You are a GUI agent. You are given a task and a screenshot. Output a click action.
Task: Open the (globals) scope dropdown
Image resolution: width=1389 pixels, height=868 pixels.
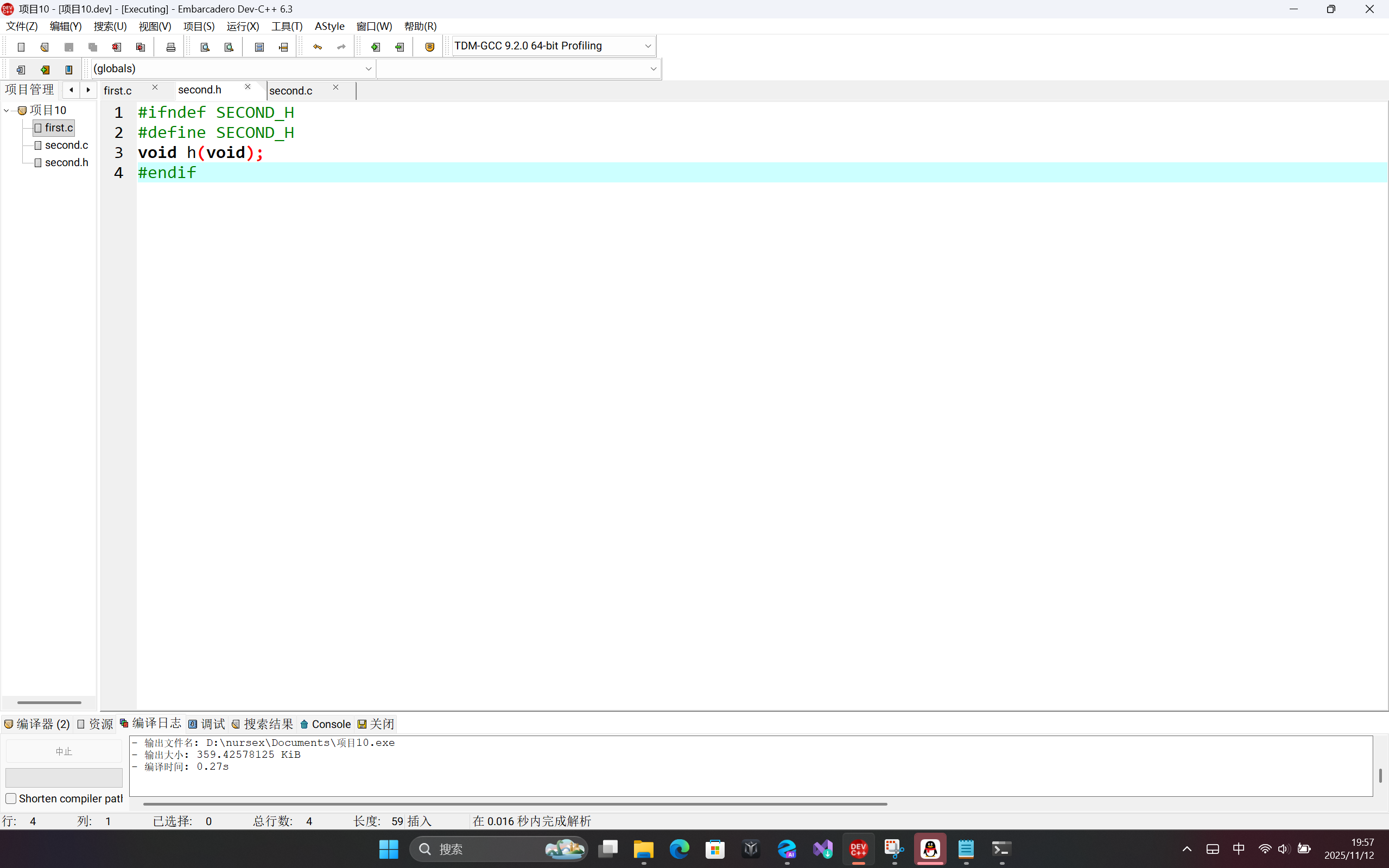[x=368, y=69]
